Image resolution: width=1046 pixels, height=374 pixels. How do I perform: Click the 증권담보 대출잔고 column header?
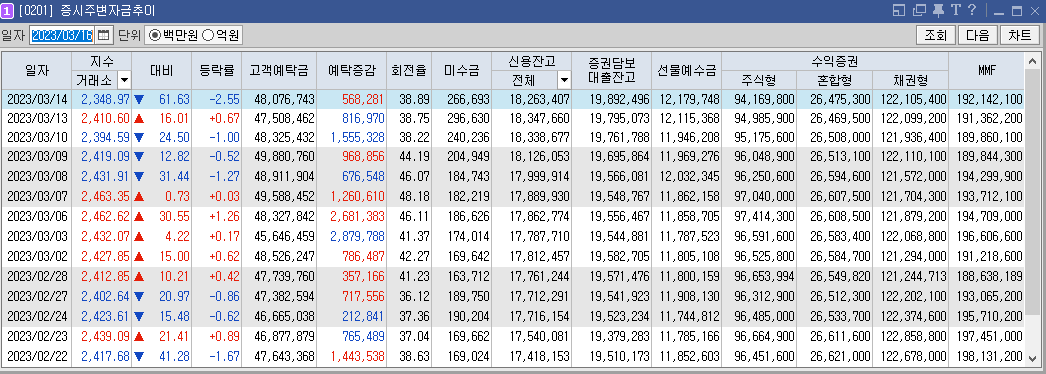tap(611, 71)
